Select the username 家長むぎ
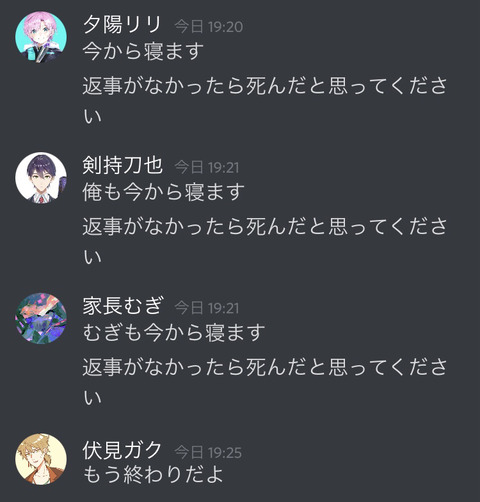The width and height of the screenshot is (480, 502). tap(123, 306)
